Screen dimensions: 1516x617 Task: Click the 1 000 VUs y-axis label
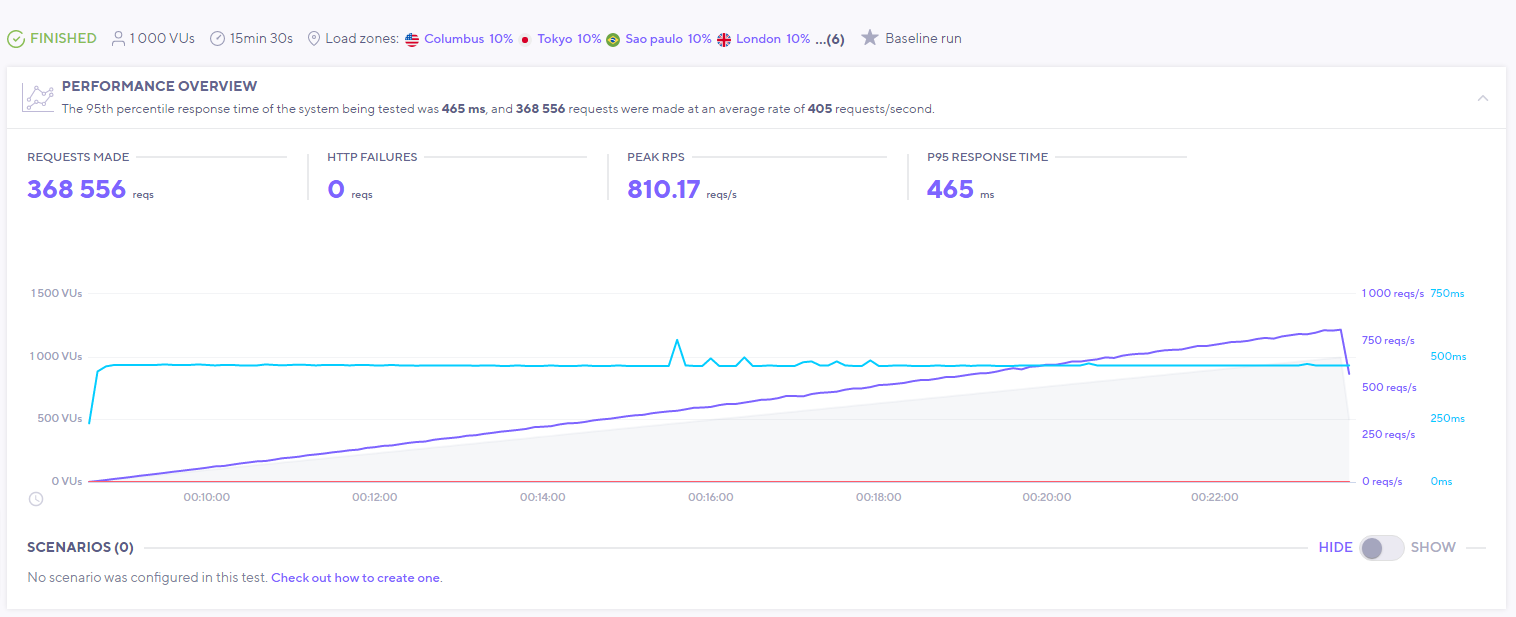(56, 356)
